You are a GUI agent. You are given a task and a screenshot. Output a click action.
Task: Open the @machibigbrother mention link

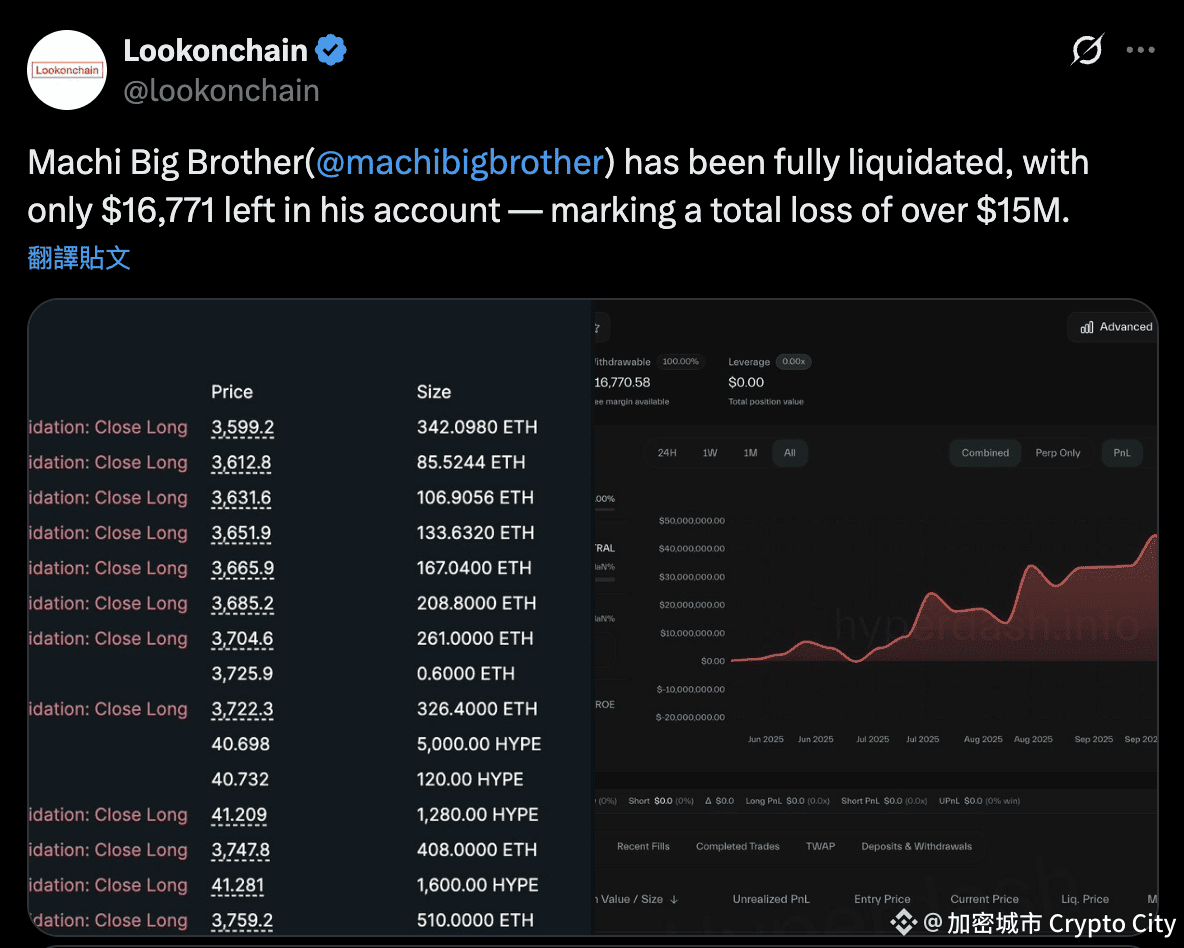pyautogui.click(x=461, y=162)
